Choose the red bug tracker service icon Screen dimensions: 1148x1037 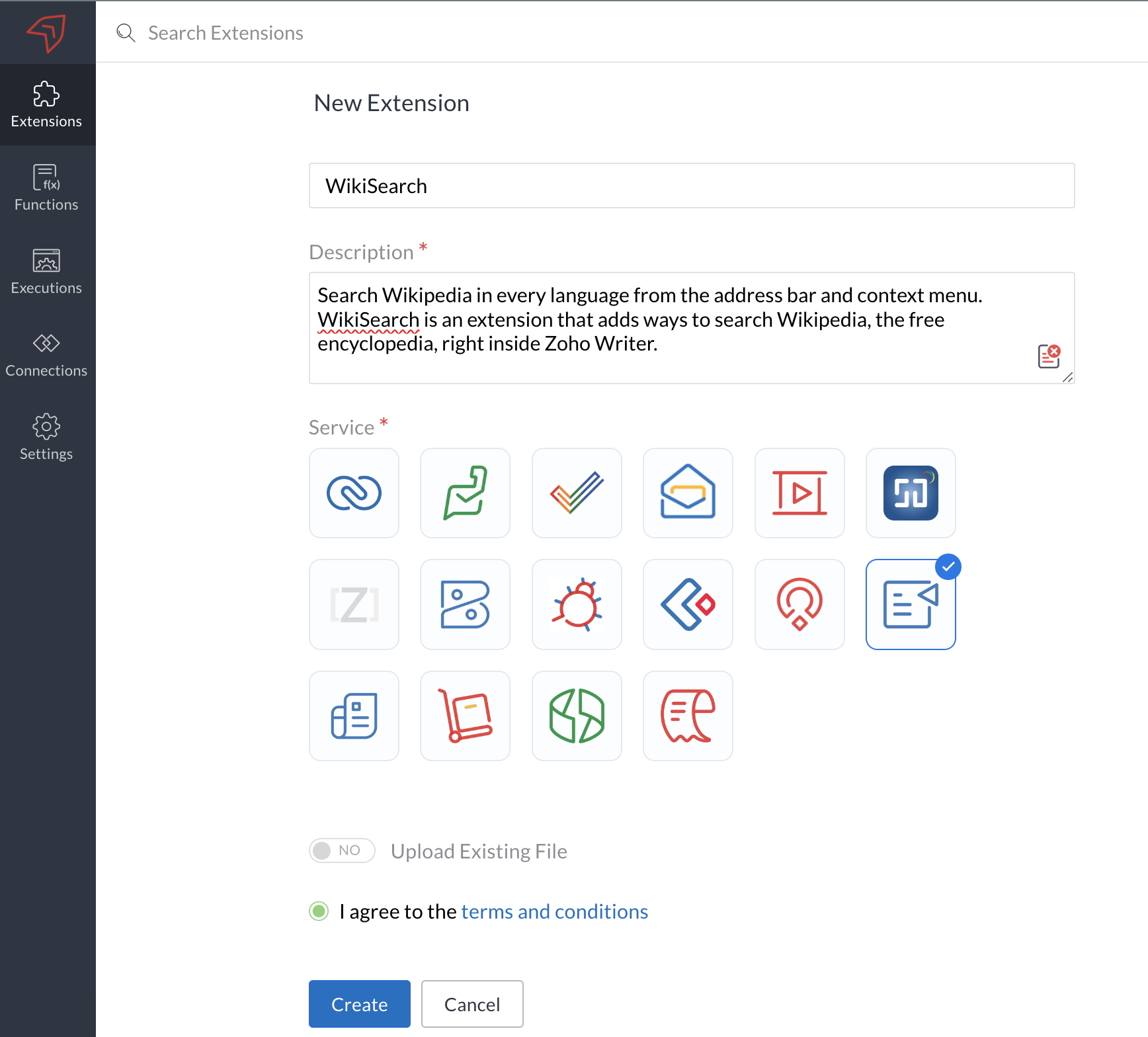pyautogui.click(x=577, y=604)
